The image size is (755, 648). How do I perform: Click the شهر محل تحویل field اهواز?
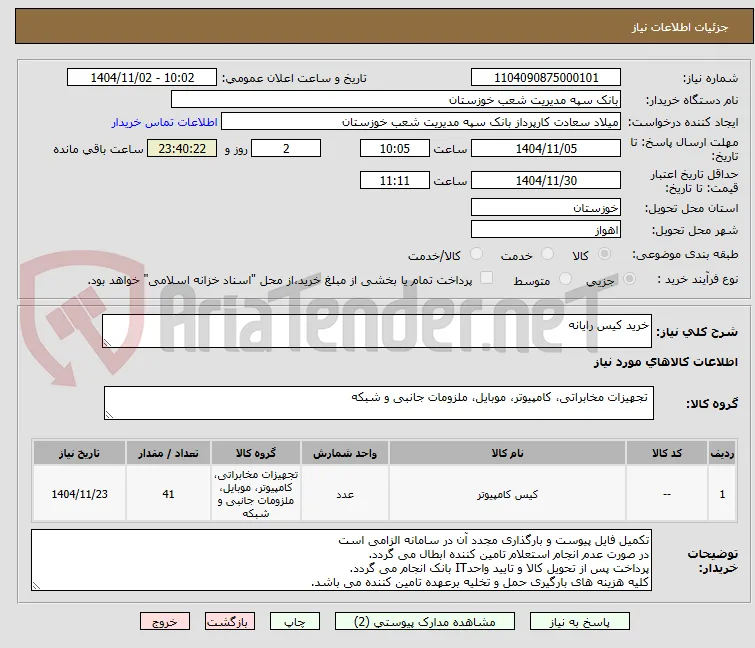546,230
